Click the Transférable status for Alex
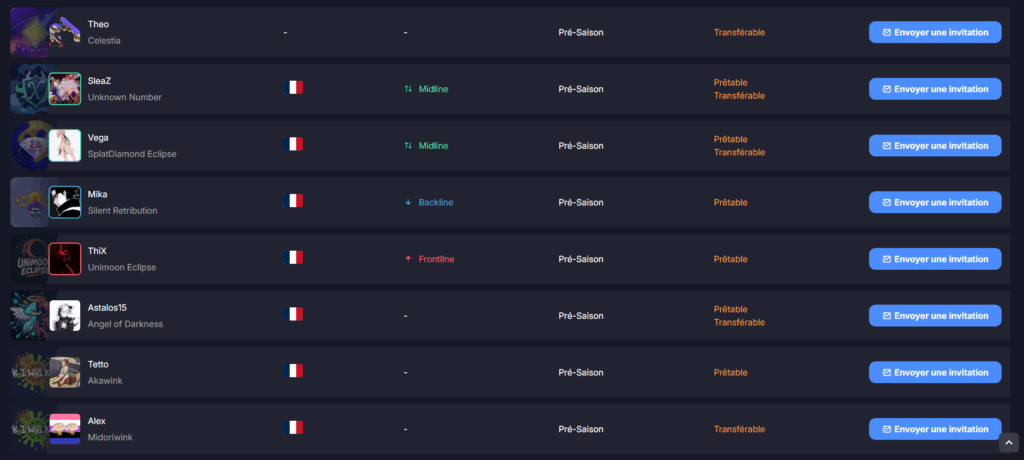 point(739,428)
